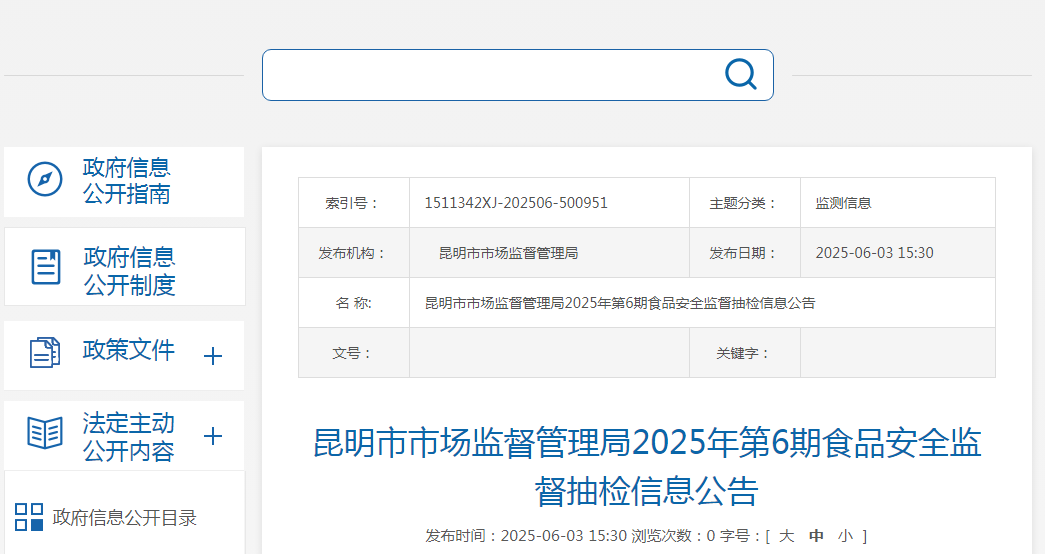Click the 名称 row announcement title text
This screenshot has height=554, width=1045.
coord(620,303)
